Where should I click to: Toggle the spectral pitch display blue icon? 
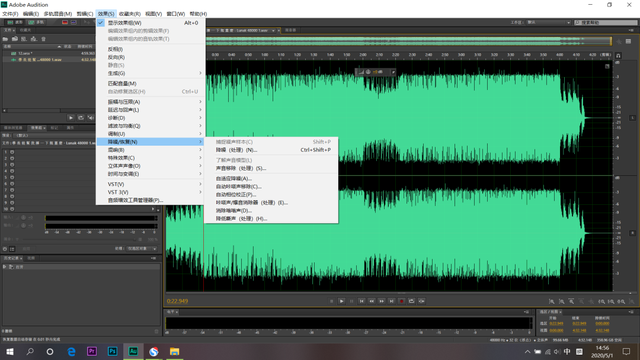pos(73,22)
